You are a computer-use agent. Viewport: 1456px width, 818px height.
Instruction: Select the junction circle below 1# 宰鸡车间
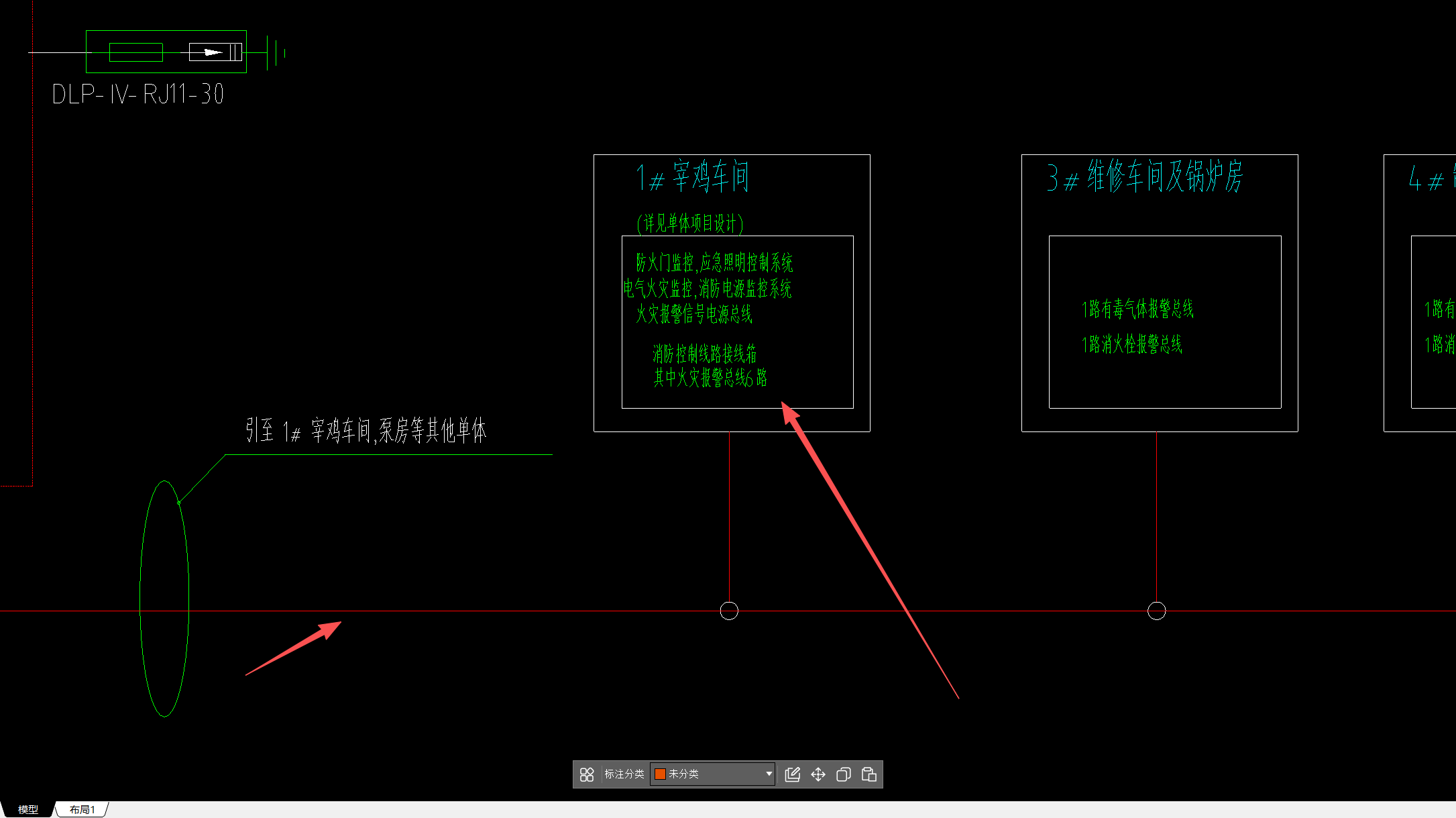tap(729, 611)
